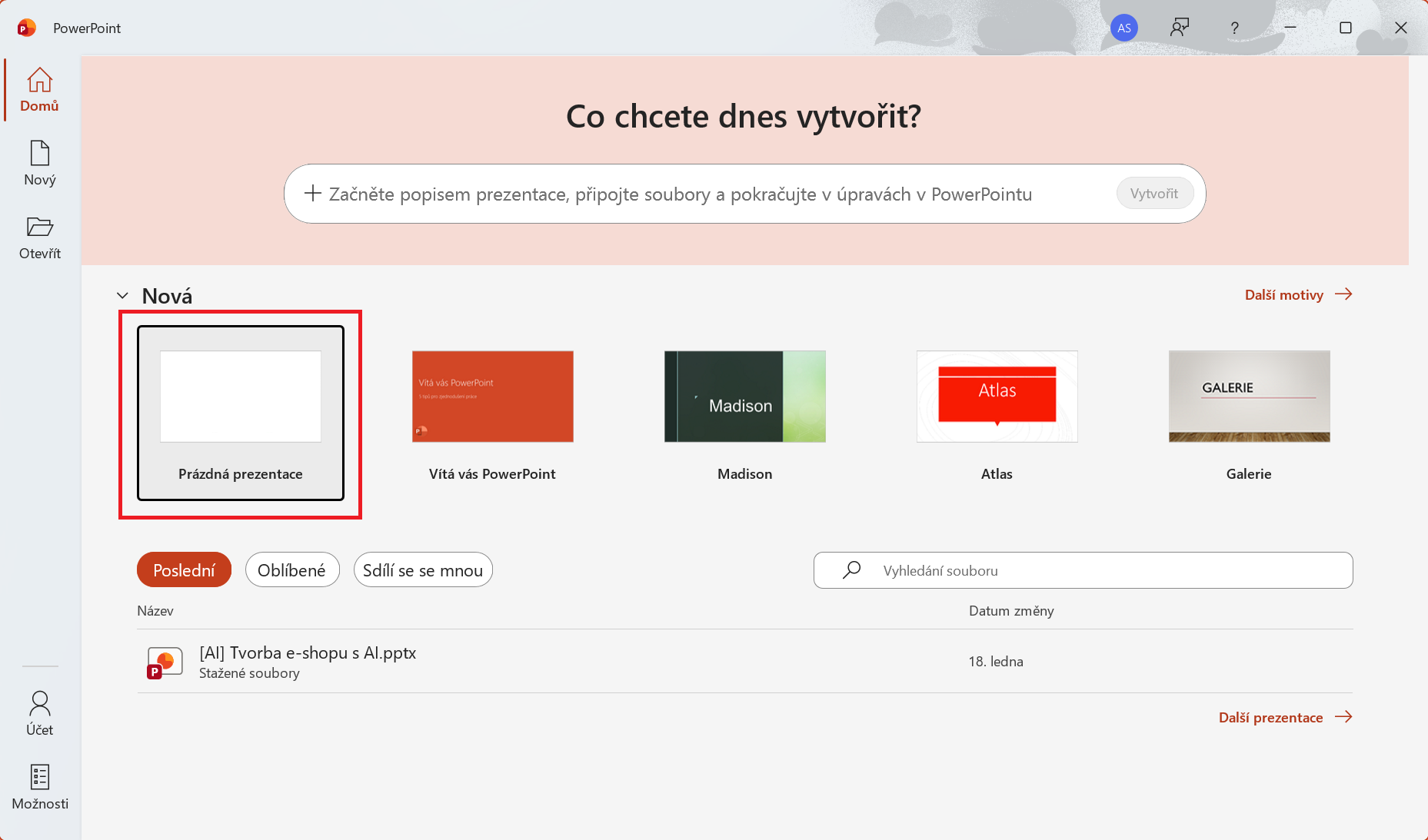Image resolution: width=1428 pixels, height=840 pixels.
Task: Choose the Atlas theme thumbnail
Action: (x=997, y=397)
